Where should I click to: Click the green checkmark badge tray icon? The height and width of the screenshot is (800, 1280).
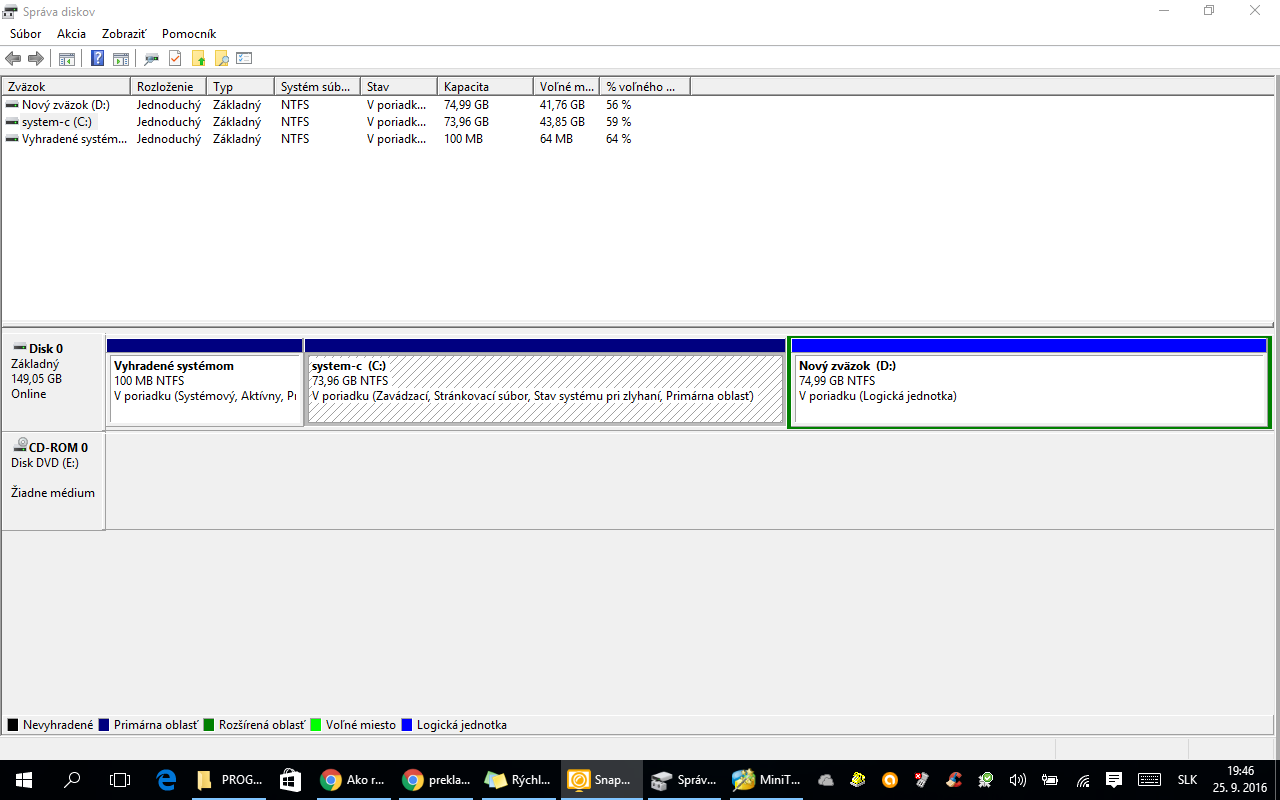(986, 780)
